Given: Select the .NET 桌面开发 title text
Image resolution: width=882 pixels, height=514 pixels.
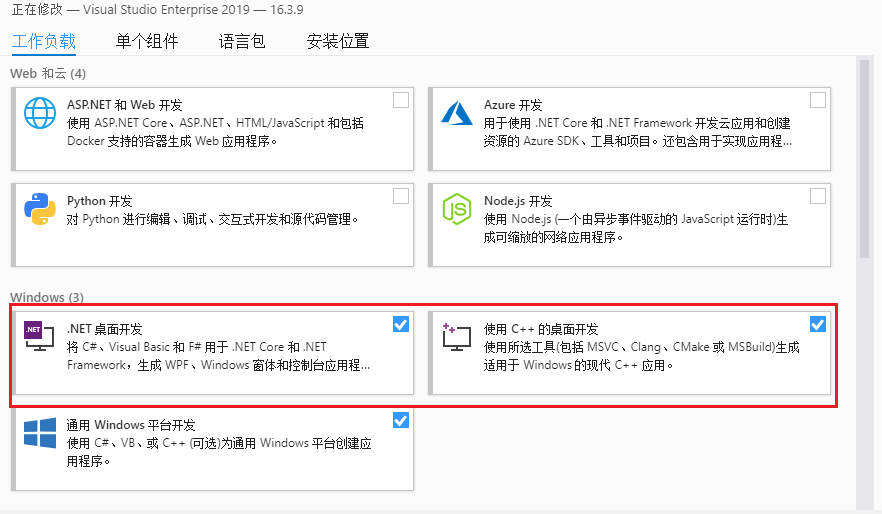Looking at the screenshot, I should pyautogui.click(x=105, y=330).
